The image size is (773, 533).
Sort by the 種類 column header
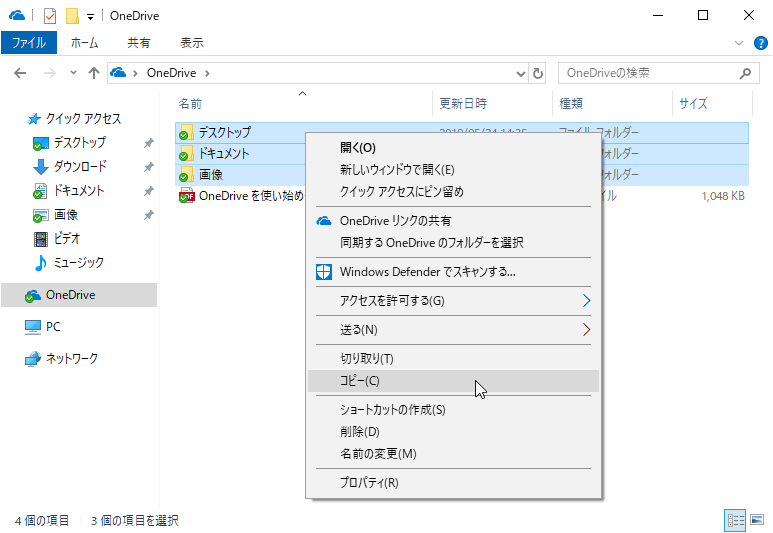(x=612, y=104)
